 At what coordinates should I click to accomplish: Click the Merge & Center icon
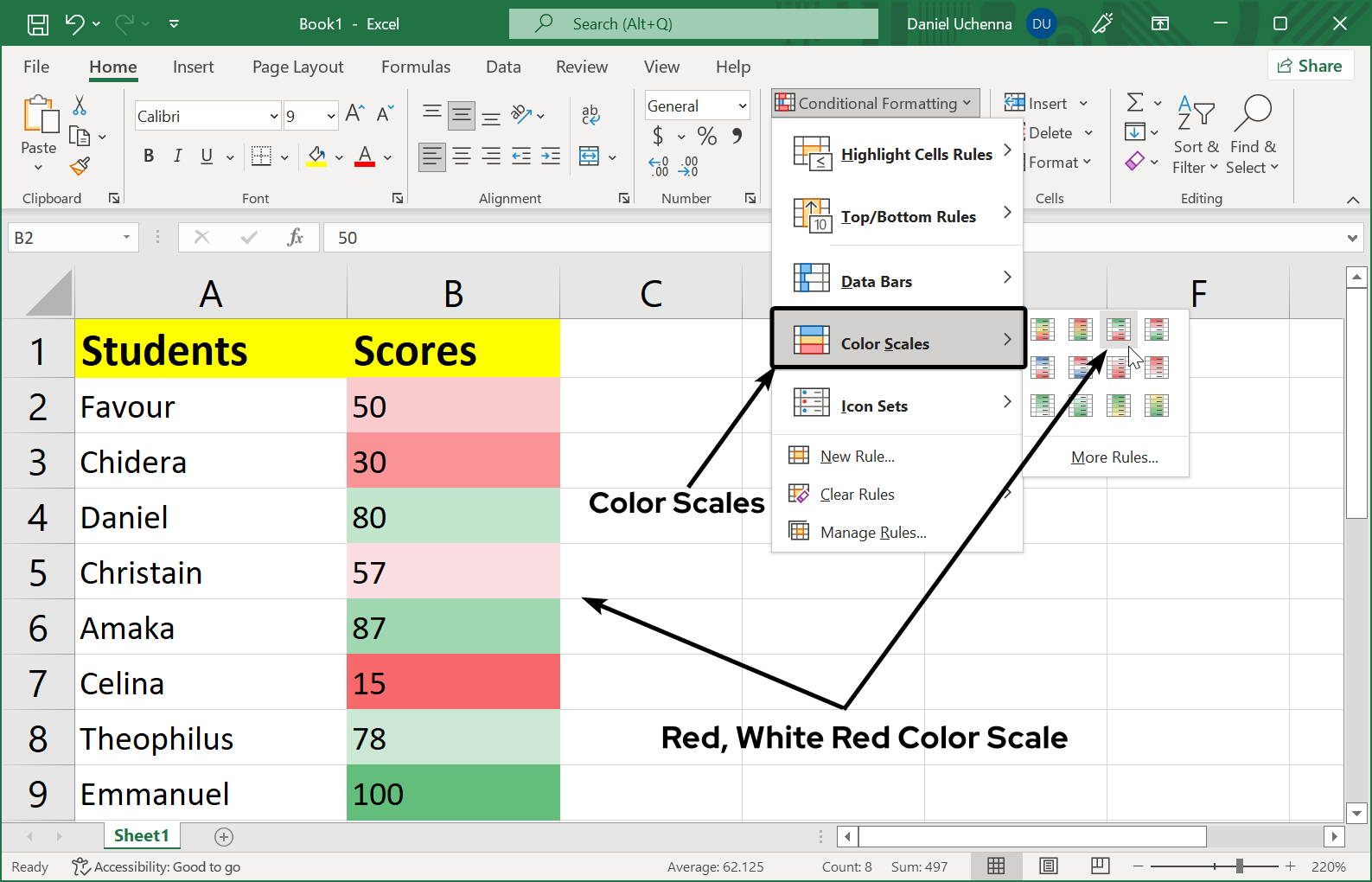tap(590, 157)
